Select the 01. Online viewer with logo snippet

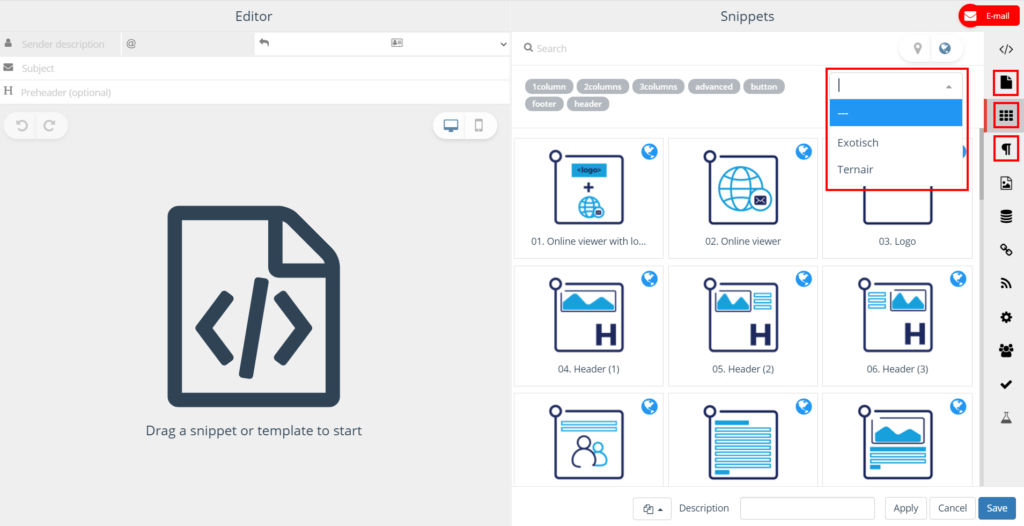588,198
